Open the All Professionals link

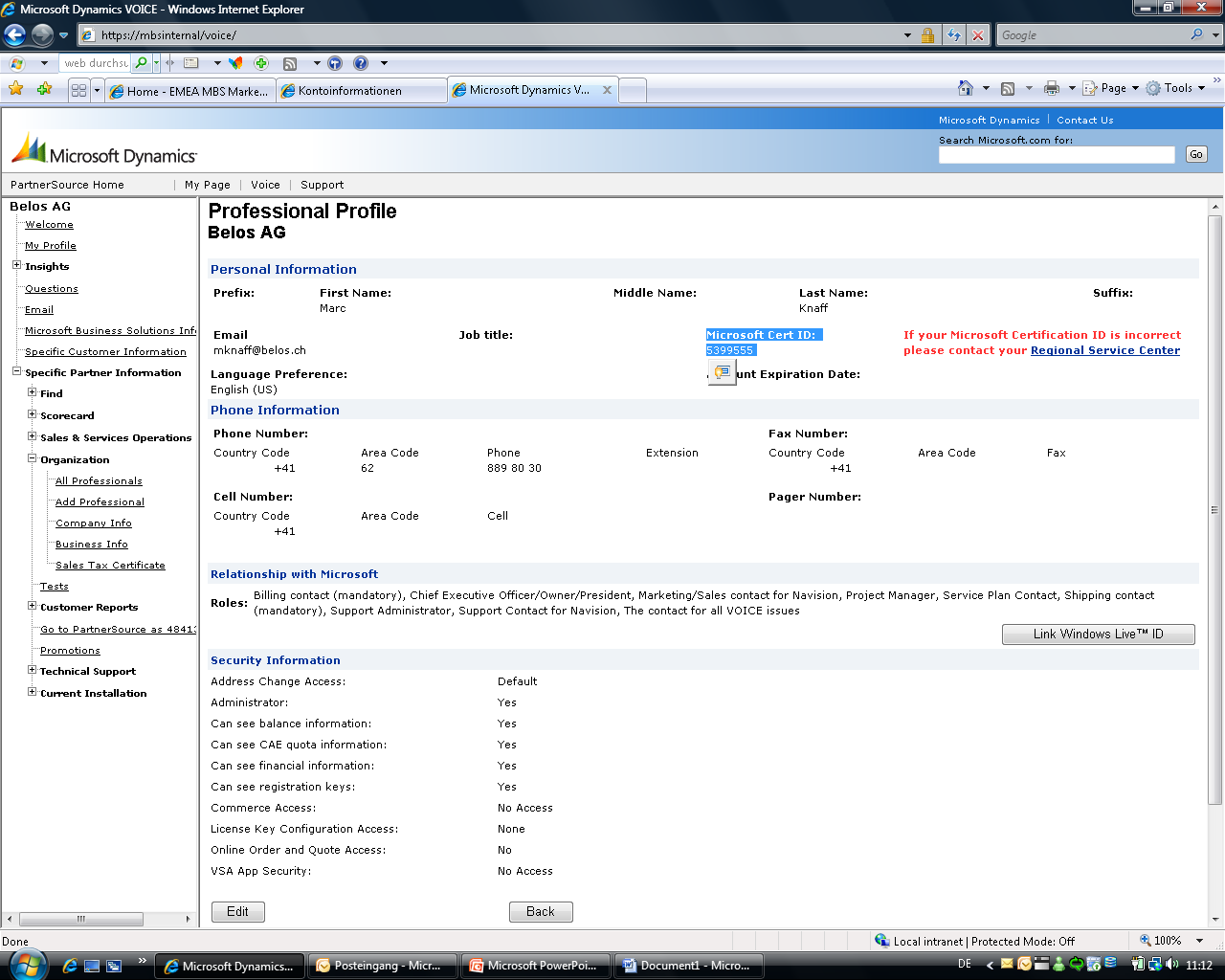[99, 481]
